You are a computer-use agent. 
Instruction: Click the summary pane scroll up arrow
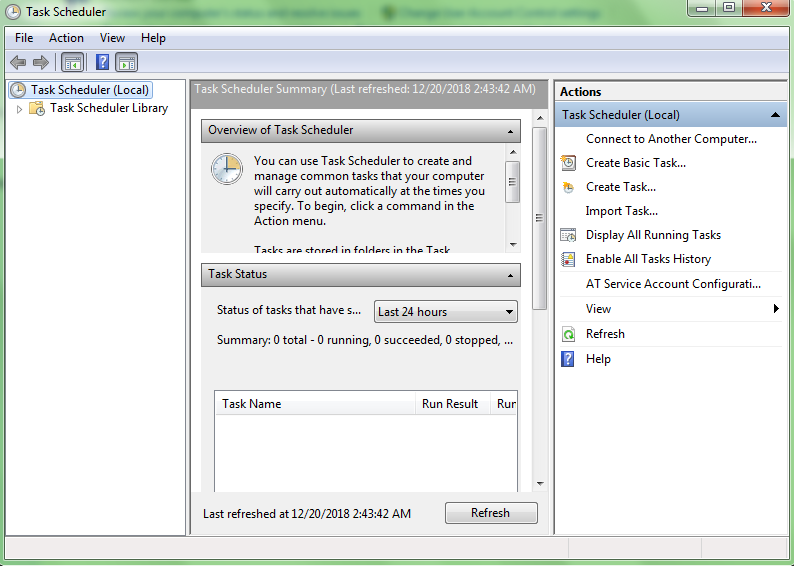click(540, 118)
